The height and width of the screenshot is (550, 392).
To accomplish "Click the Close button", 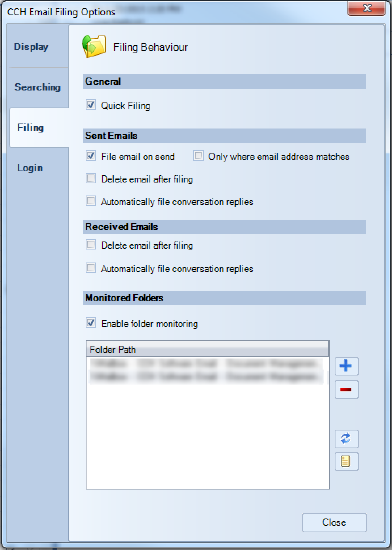I will point(334,523).
